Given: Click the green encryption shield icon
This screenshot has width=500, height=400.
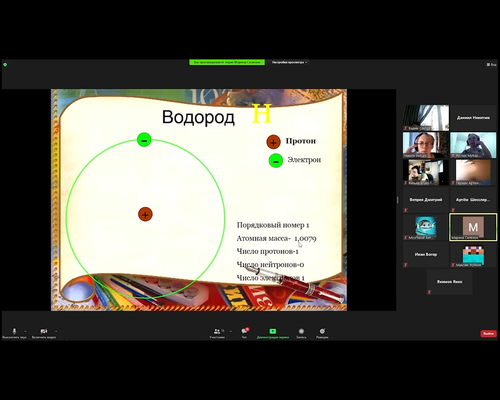Looking at the screenshot, I should [5, 65].
